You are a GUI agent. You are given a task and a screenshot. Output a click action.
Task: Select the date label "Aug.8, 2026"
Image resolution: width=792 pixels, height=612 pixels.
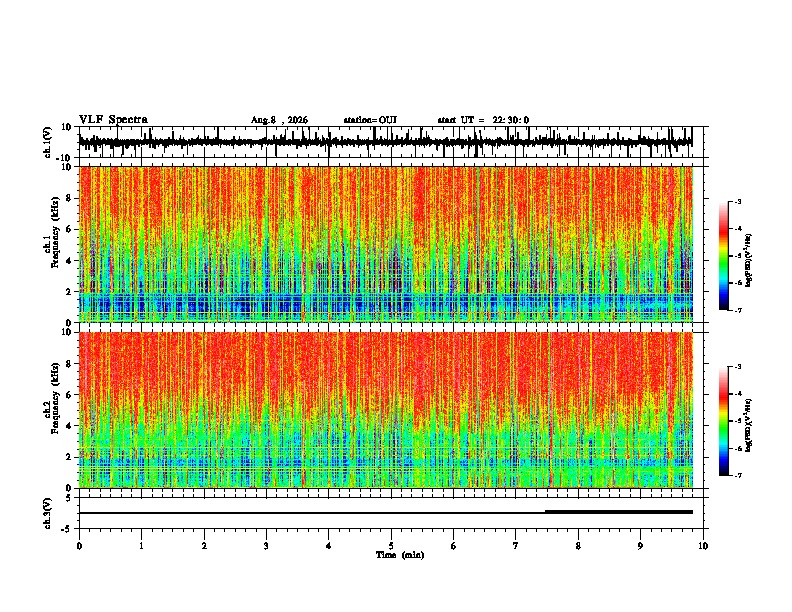tap(279, 120)
